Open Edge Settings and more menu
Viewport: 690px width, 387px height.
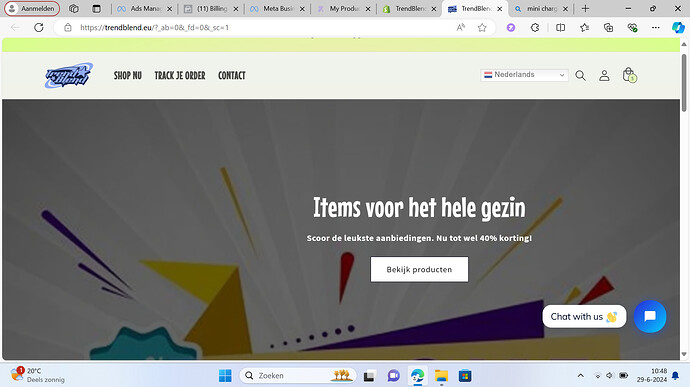(656, 27)
